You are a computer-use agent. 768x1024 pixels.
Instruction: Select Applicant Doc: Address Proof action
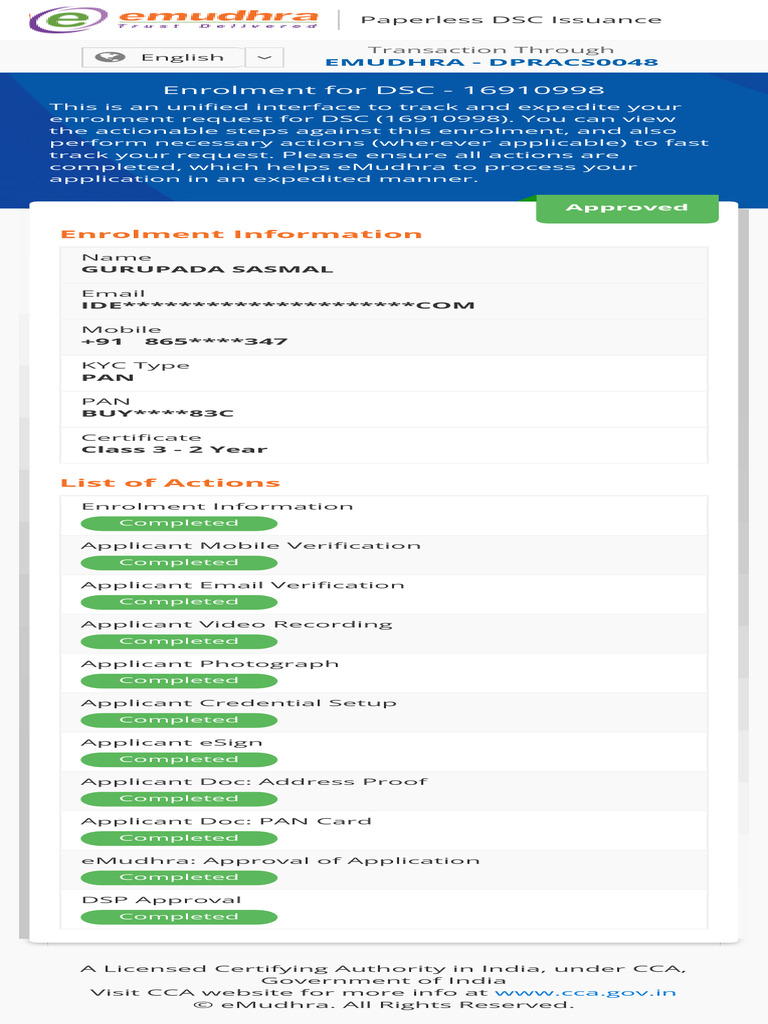pos(384,791)
